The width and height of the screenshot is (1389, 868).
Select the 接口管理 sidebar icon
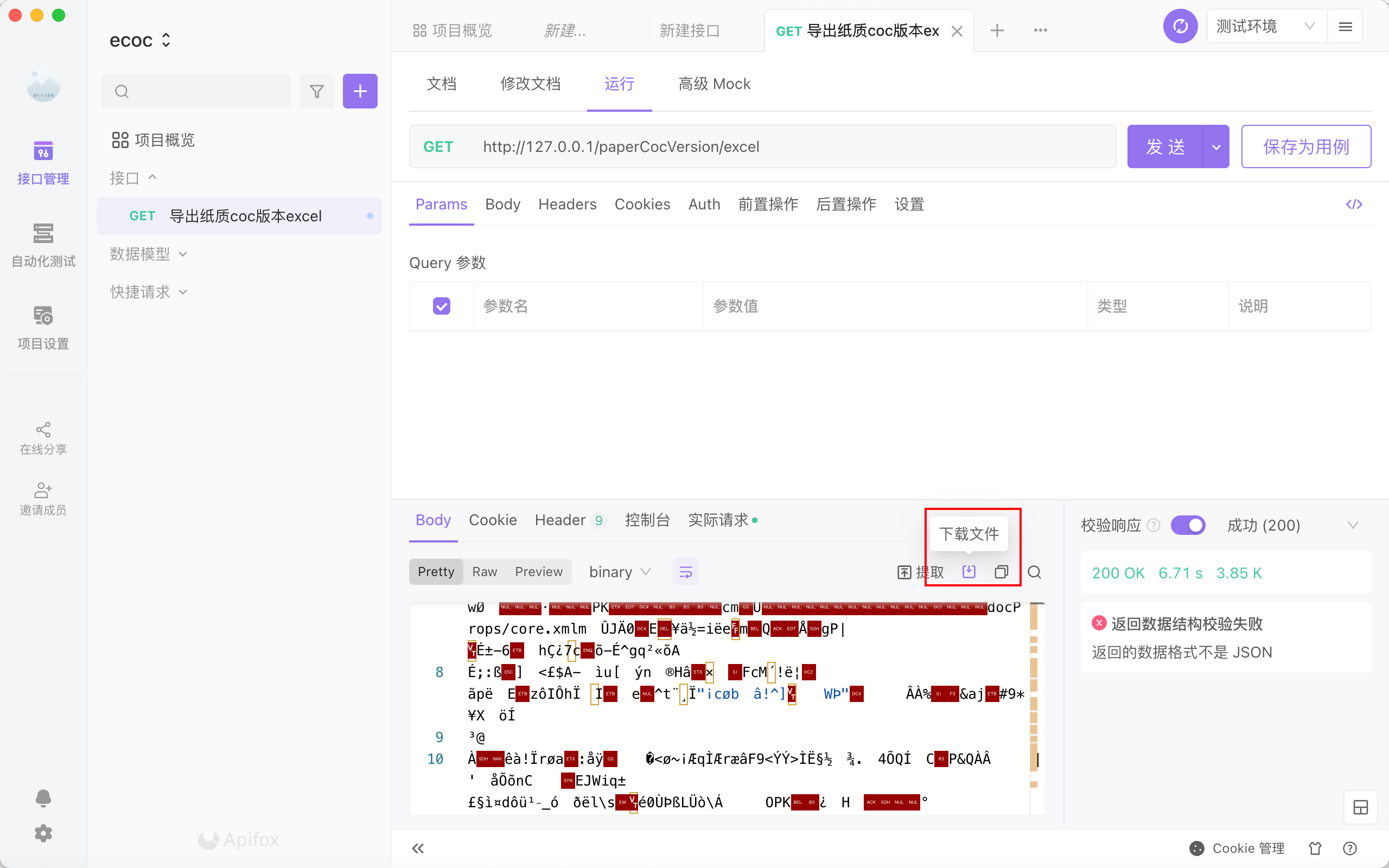[x=43, y=162]
